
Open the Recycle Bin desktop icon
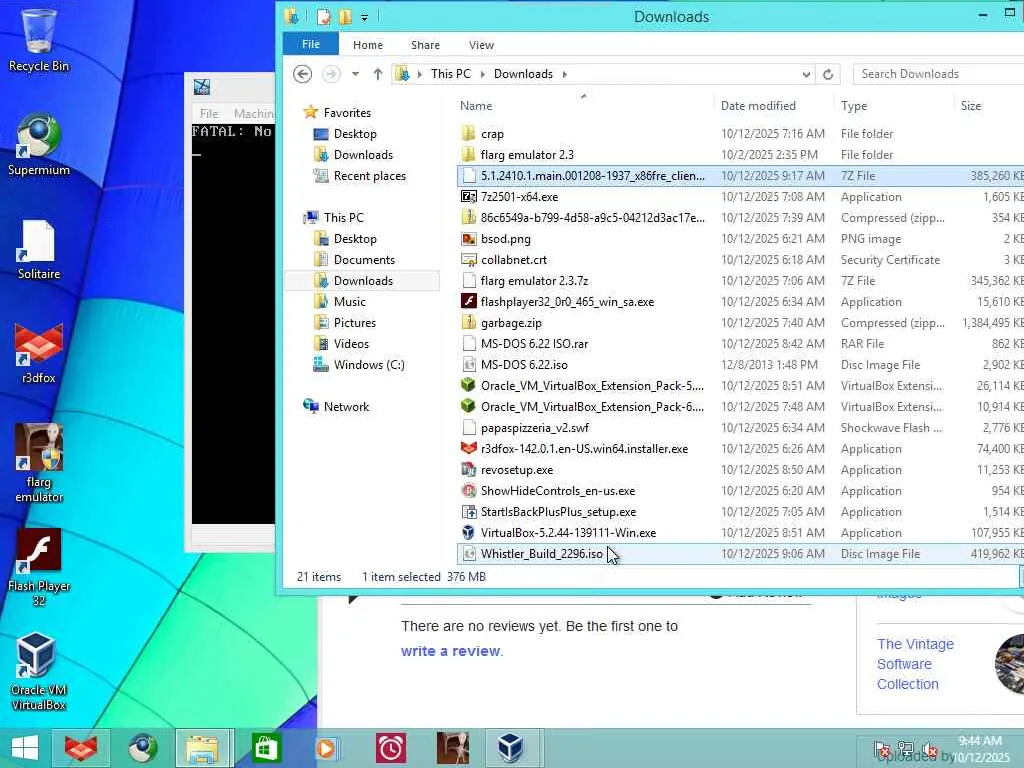39,39
